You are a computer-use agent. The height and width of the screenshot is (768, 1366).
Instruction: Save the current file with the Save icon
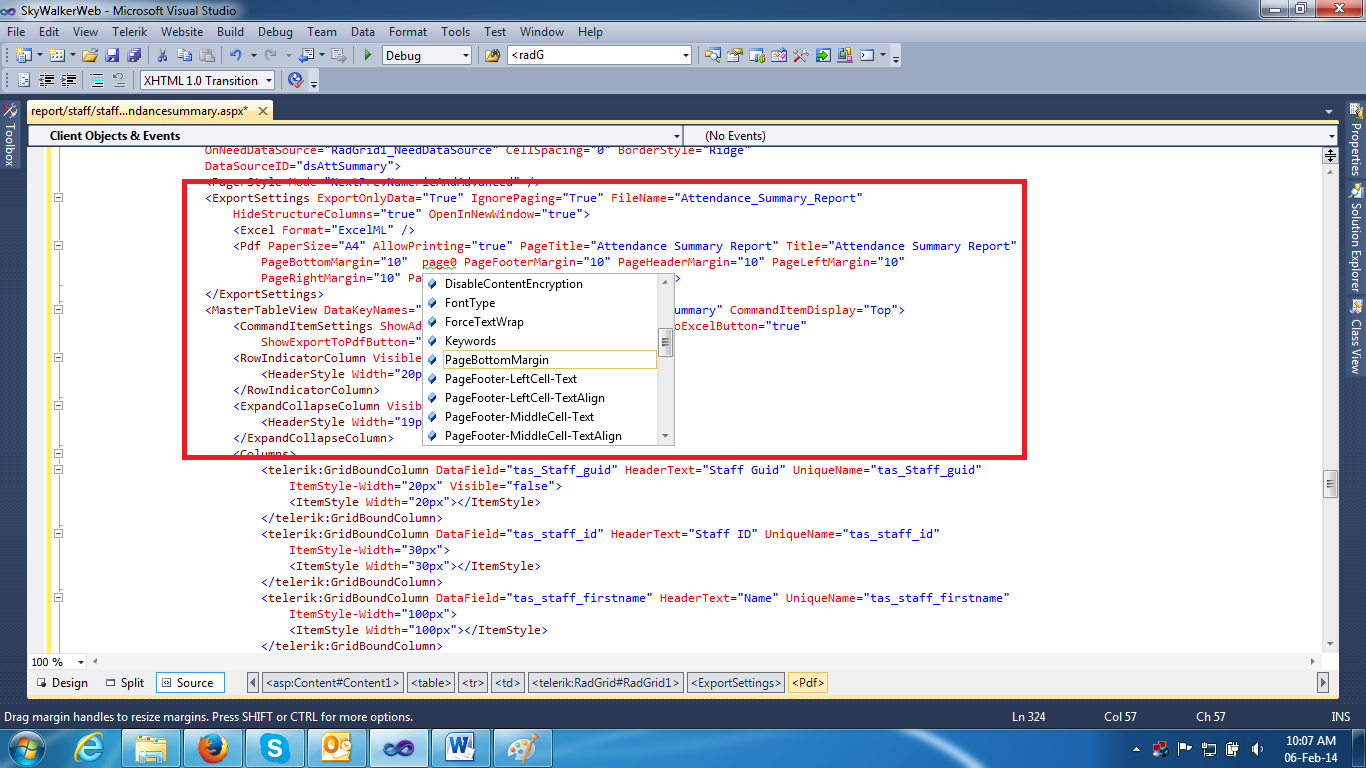(112, 55)
